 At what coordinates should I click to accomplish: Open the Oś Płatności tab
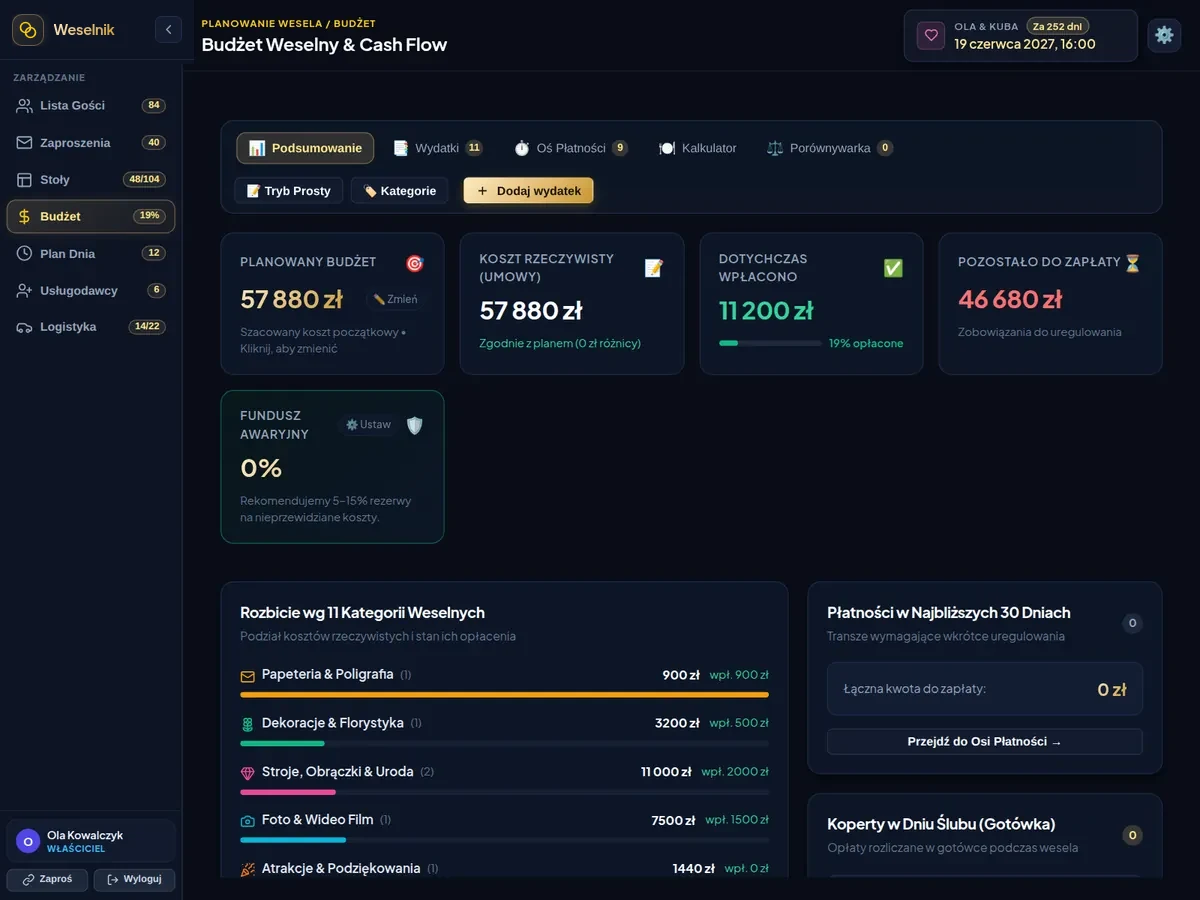571,148
